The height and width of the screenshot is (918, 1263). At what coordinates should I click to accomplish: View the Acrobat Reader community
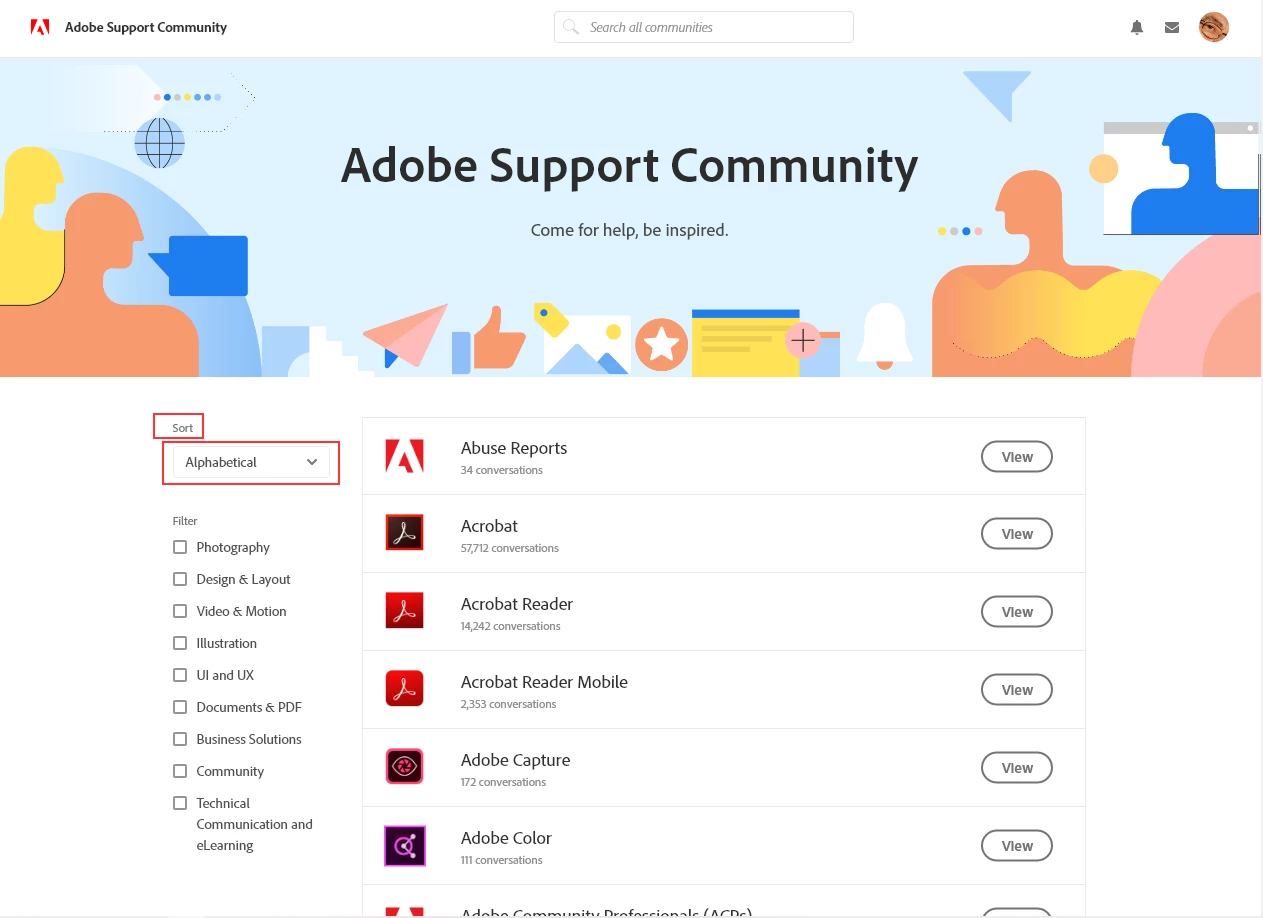coord(1017,612)
